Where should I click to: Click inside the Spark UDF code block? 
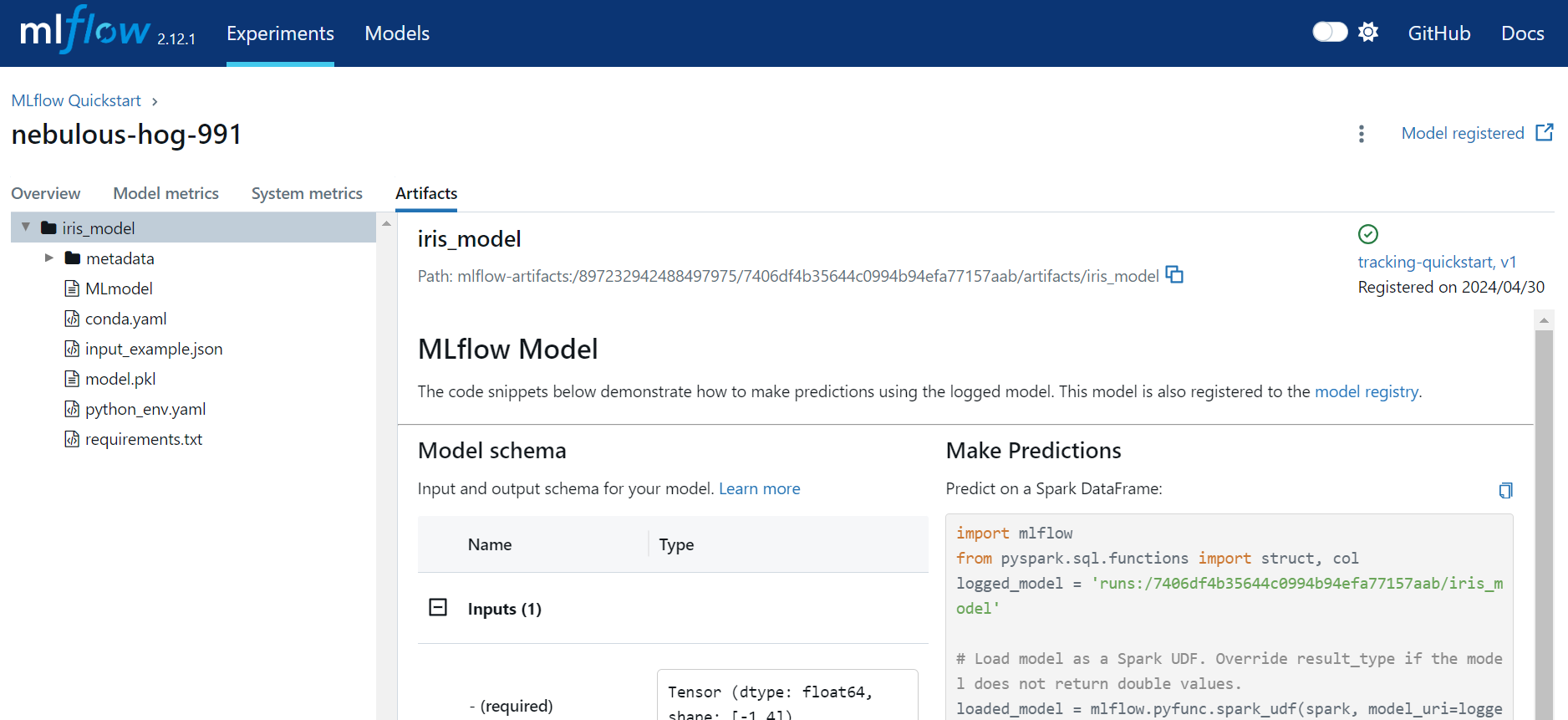pos(1229,617)
